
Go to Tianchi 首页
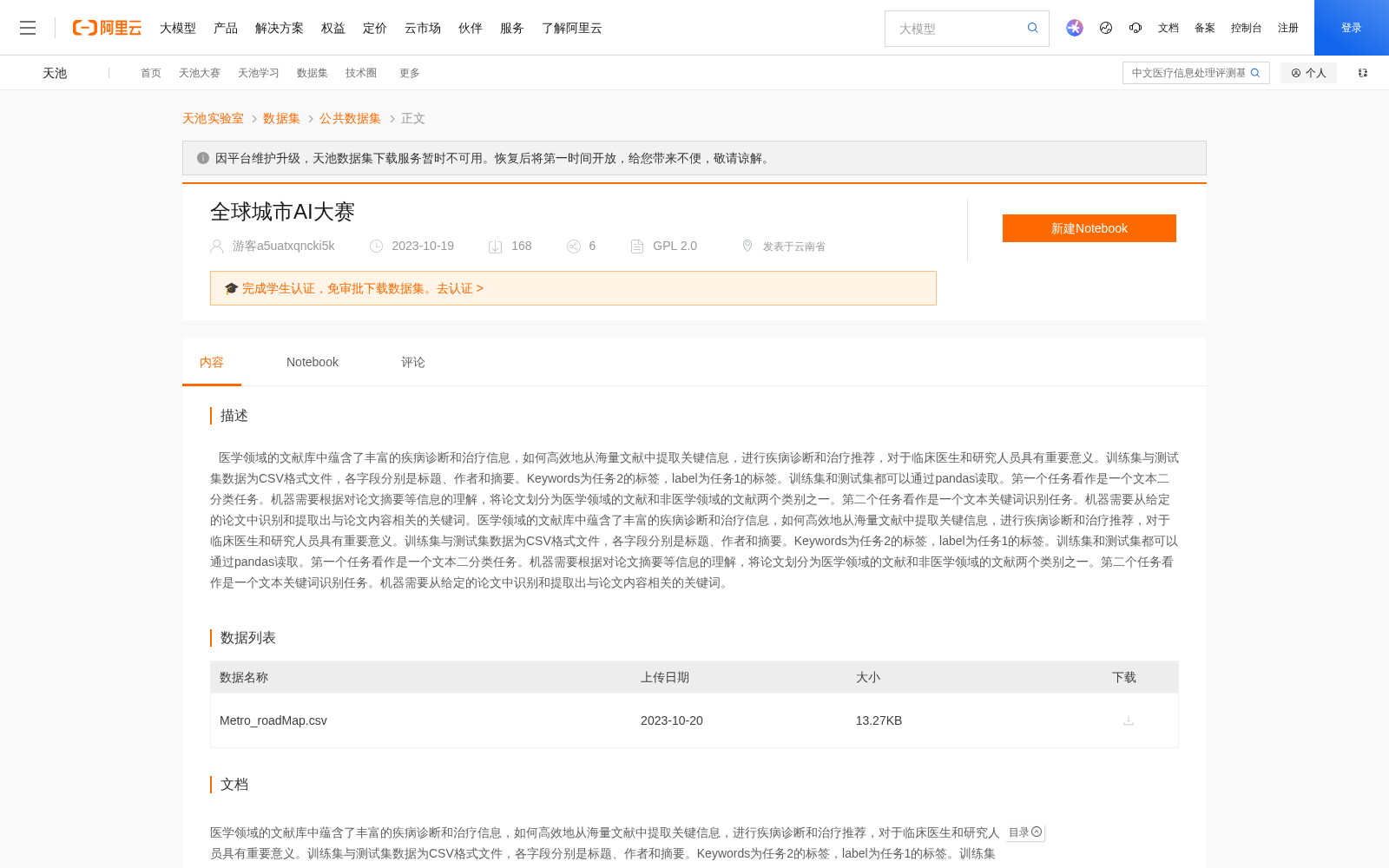pos(151,73)
